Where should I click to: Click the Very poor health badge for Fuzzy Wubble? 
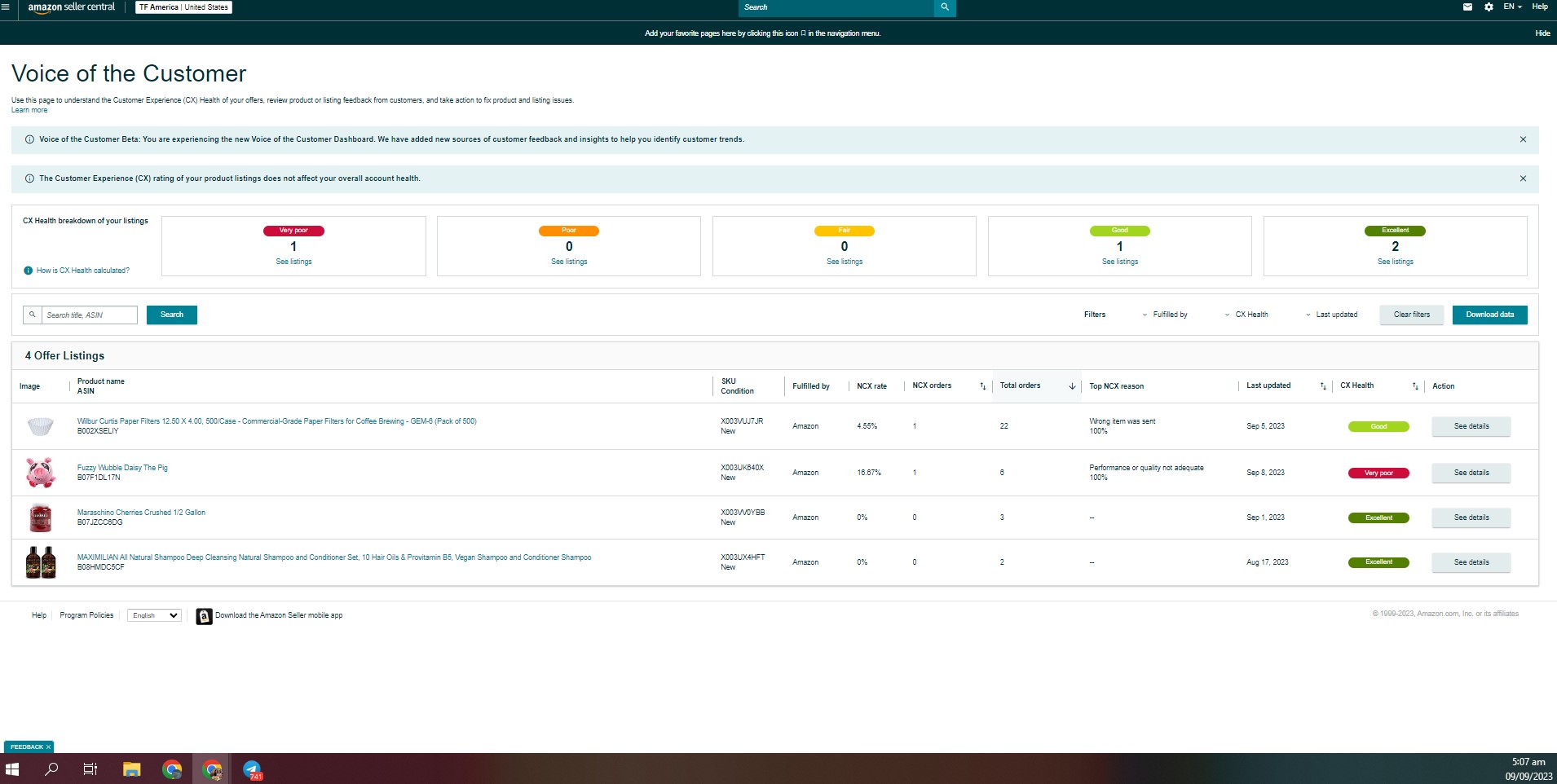(1378, 473)
